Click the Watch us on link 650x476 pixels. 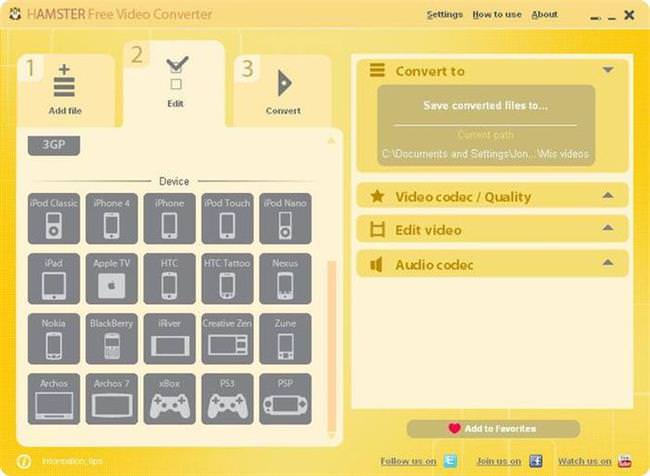pyautogui.click(x=585, y=461)
